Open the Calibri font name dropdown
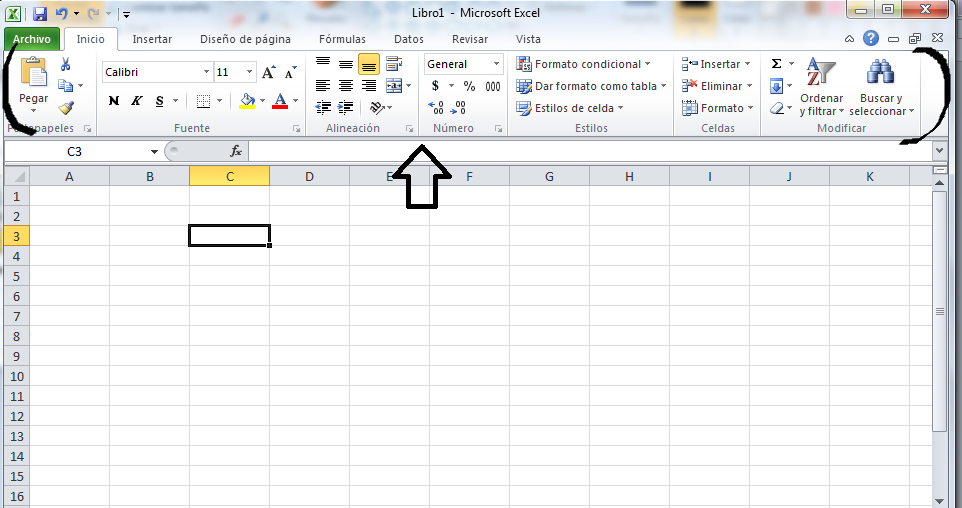962x508 pixels. [x=207, y=72]
